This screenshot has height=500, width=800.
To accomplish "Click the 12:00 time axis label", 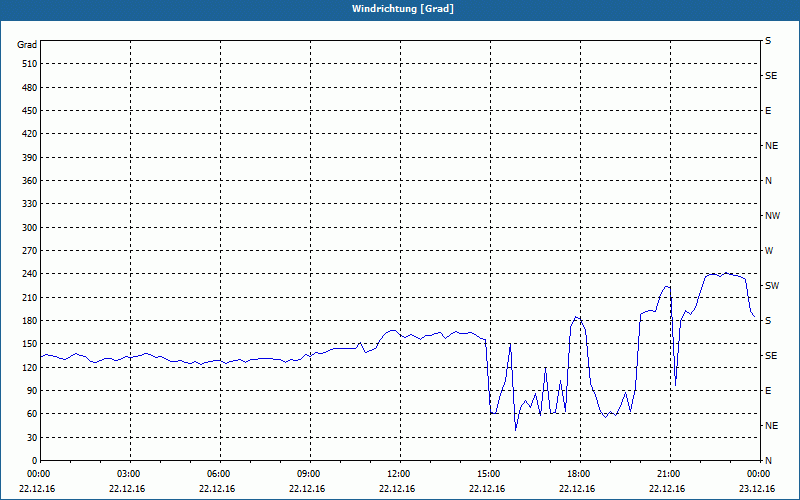I will tap(401, 474).
